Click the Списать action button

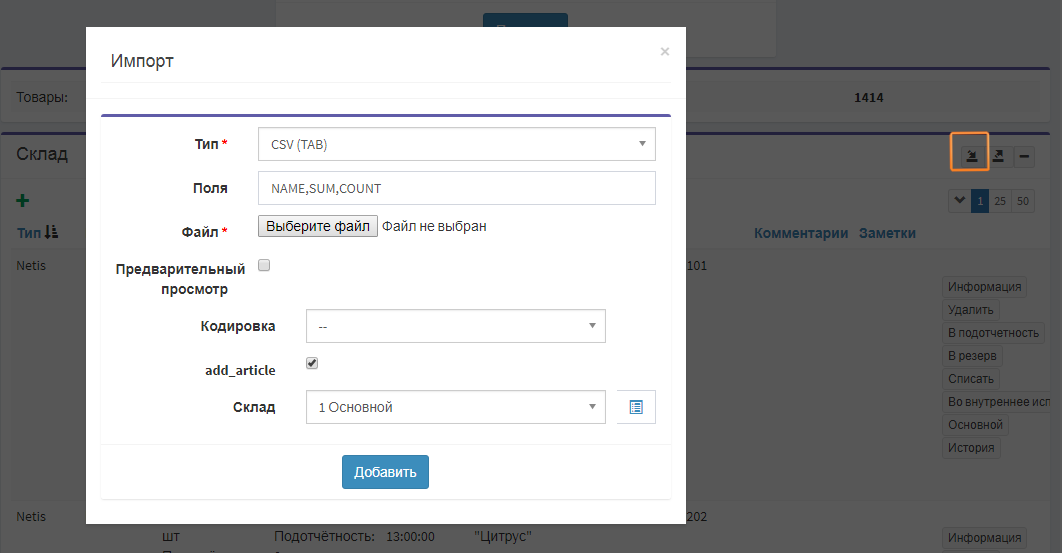[971, 379]
